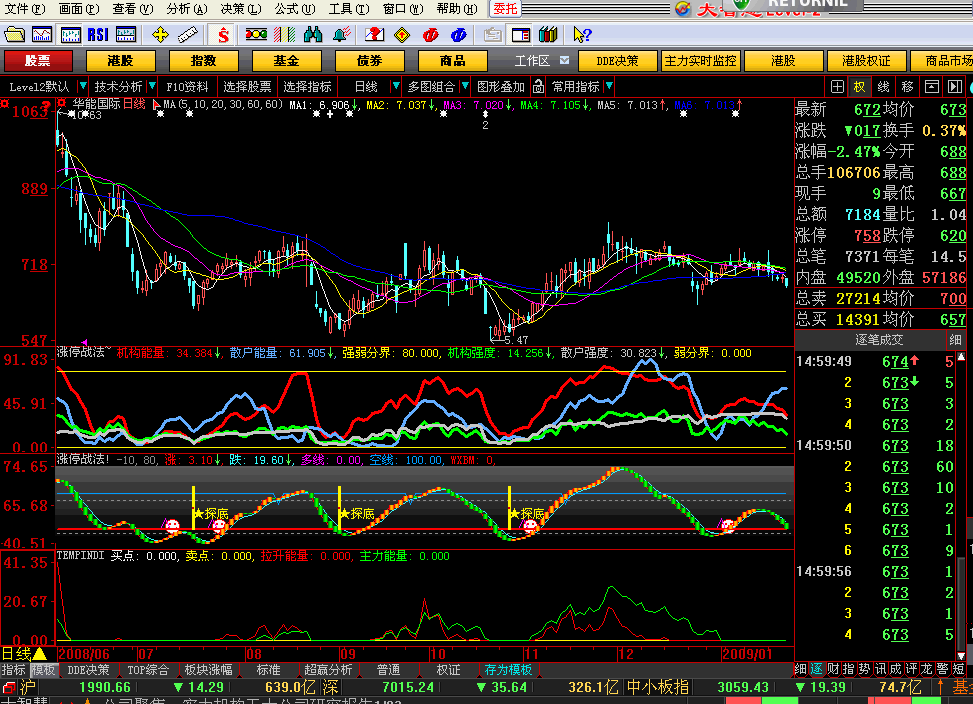Switch right panel to 势 trend view
Screen dimensions: 973x704
pyautogui.click(x=864, y=669)
